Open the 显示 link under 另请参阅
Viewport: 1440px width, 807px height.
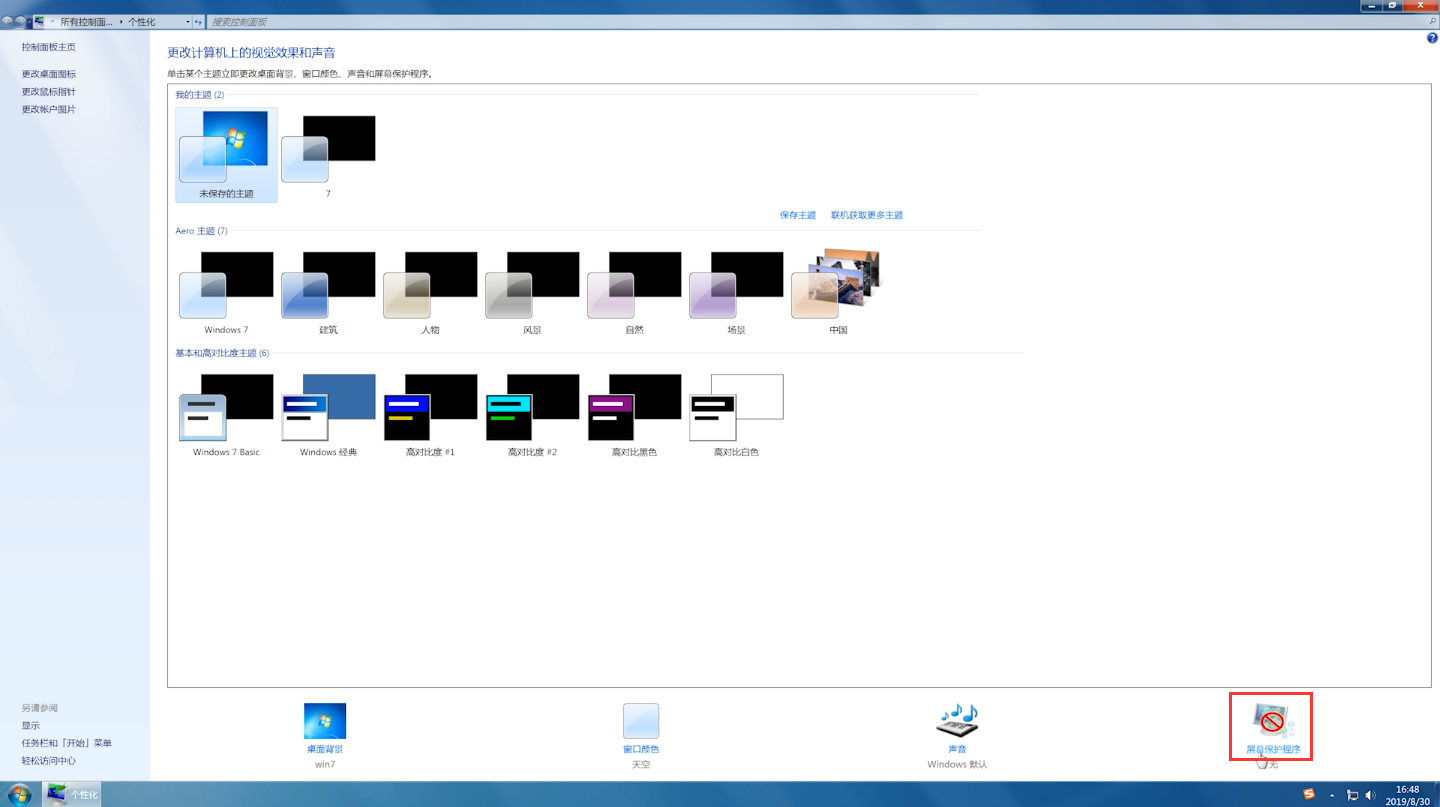(31, 726)
